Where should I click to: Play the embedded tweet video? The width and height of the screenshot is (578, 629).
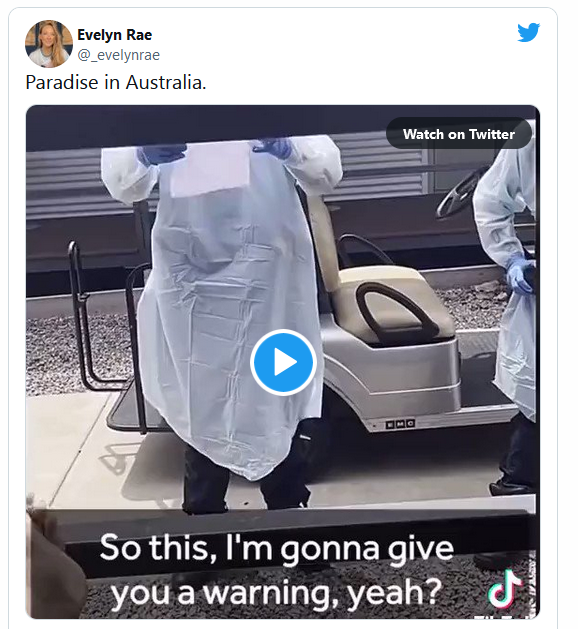[x=284, y=362]
